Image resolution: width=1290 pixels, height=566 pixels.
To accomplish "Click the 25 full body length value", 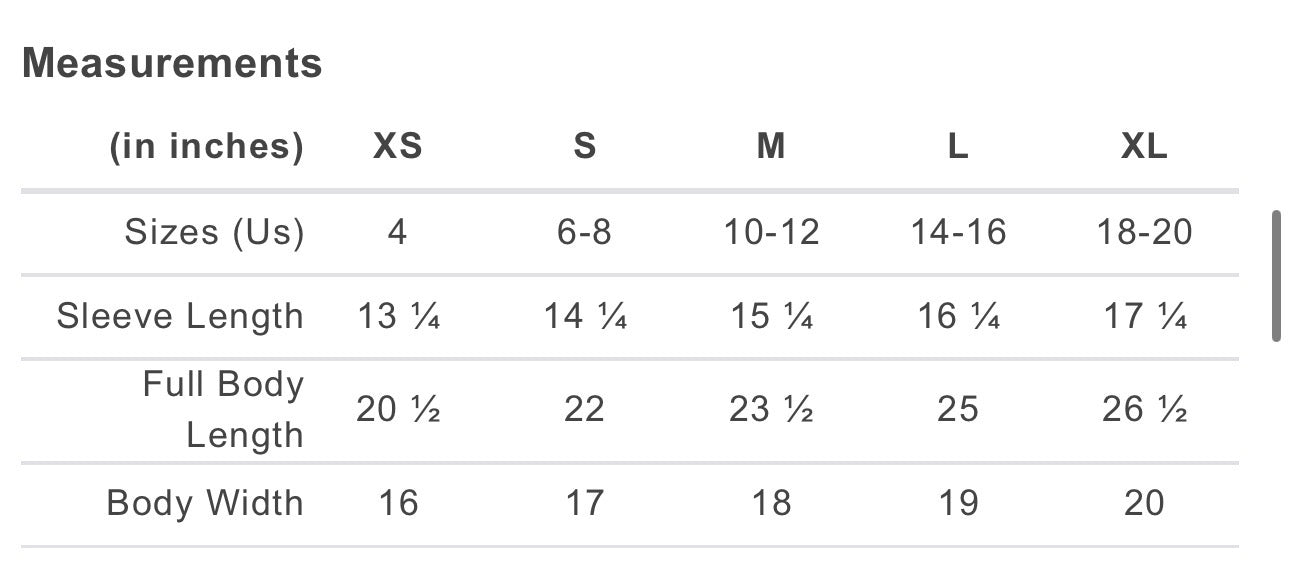I will 958,410.
